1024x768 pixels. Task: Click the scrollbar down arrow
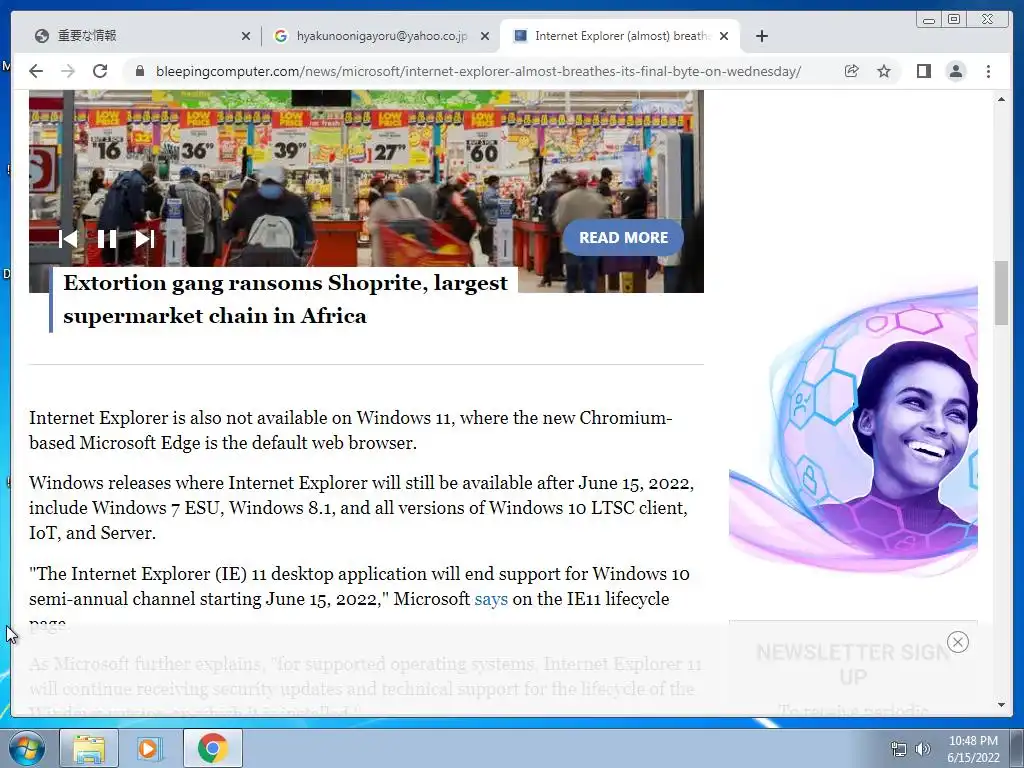click(x=1001, y=705)
